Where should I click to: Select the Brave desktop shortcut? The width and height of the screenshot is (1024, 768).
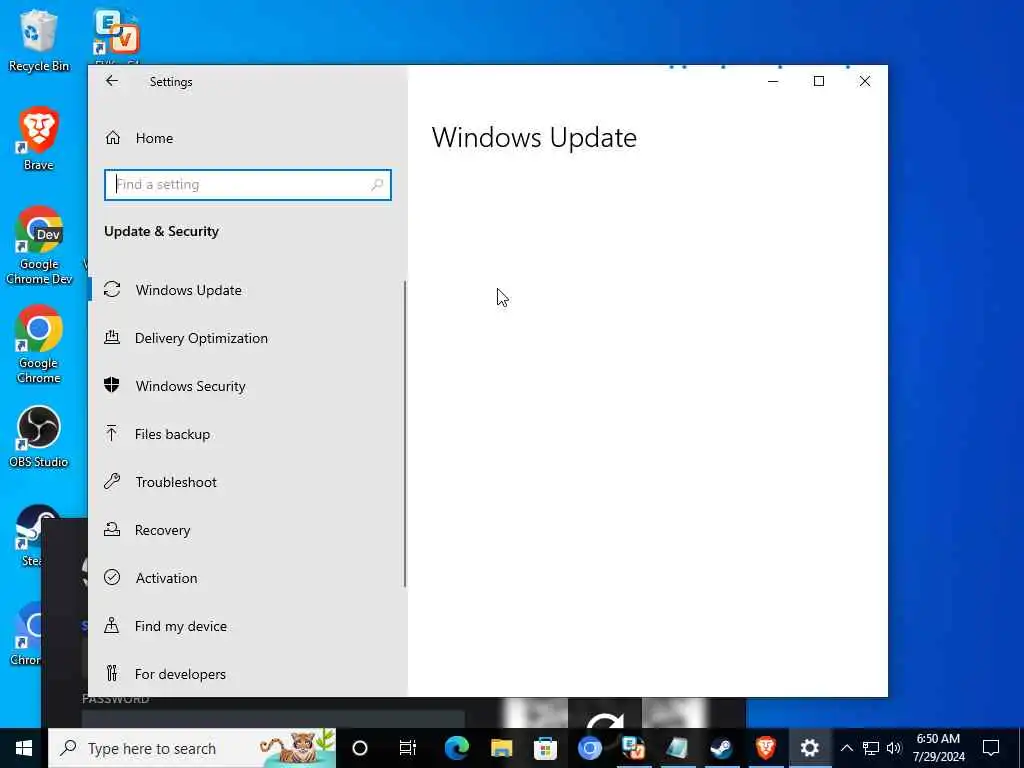[x=39, y=138]
